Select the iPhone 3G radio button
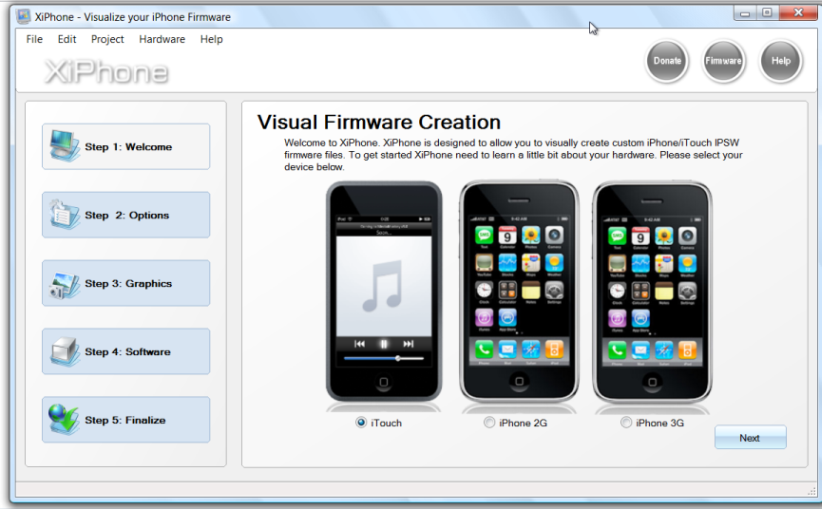Image resolution: width=822 pixels, height=509 pixels. [626, 423]
